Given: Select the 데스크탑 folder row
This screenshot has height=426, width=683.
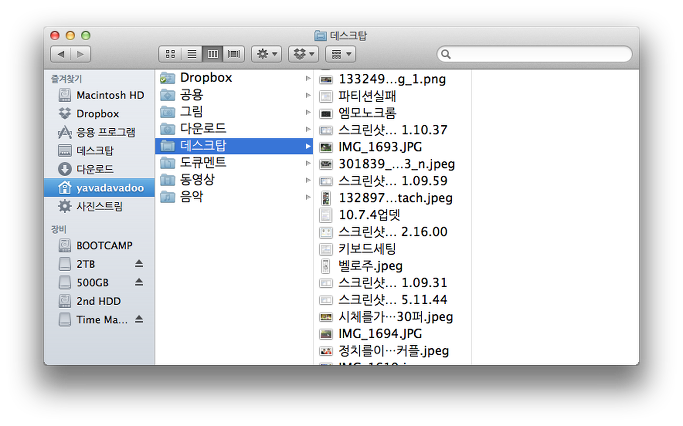Looking at the screenshot, I should tap(234, 146).
